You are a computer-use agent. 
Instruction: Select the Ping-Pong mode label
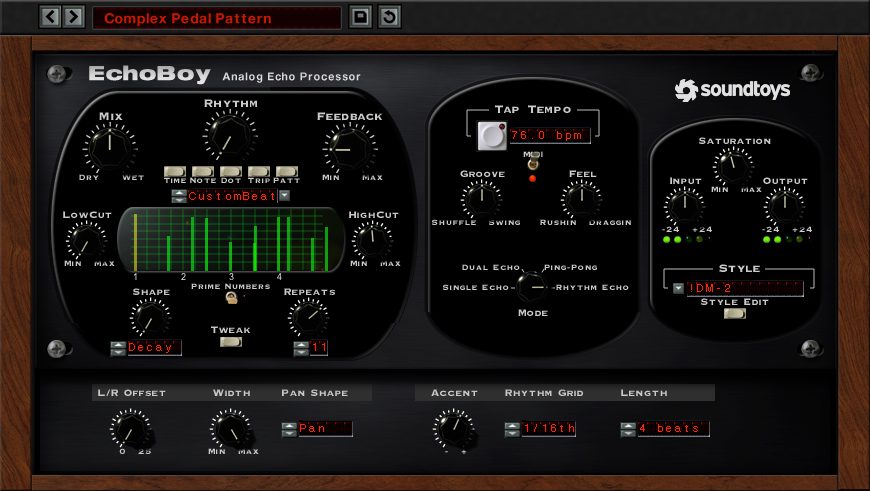point(569,268)
